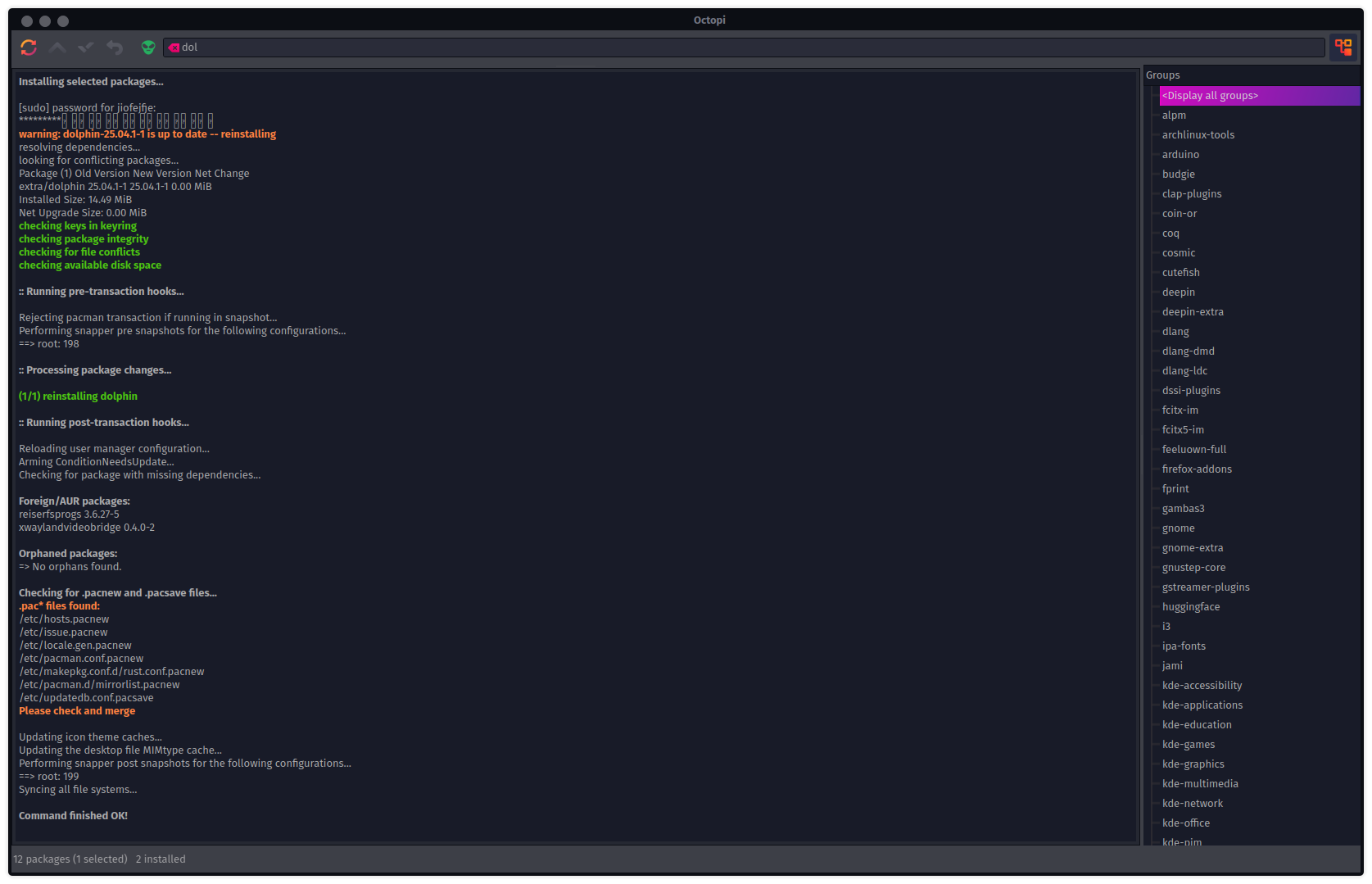1372x884 pixels.
Task: Select the dlang group
Action: [1260, 332]
